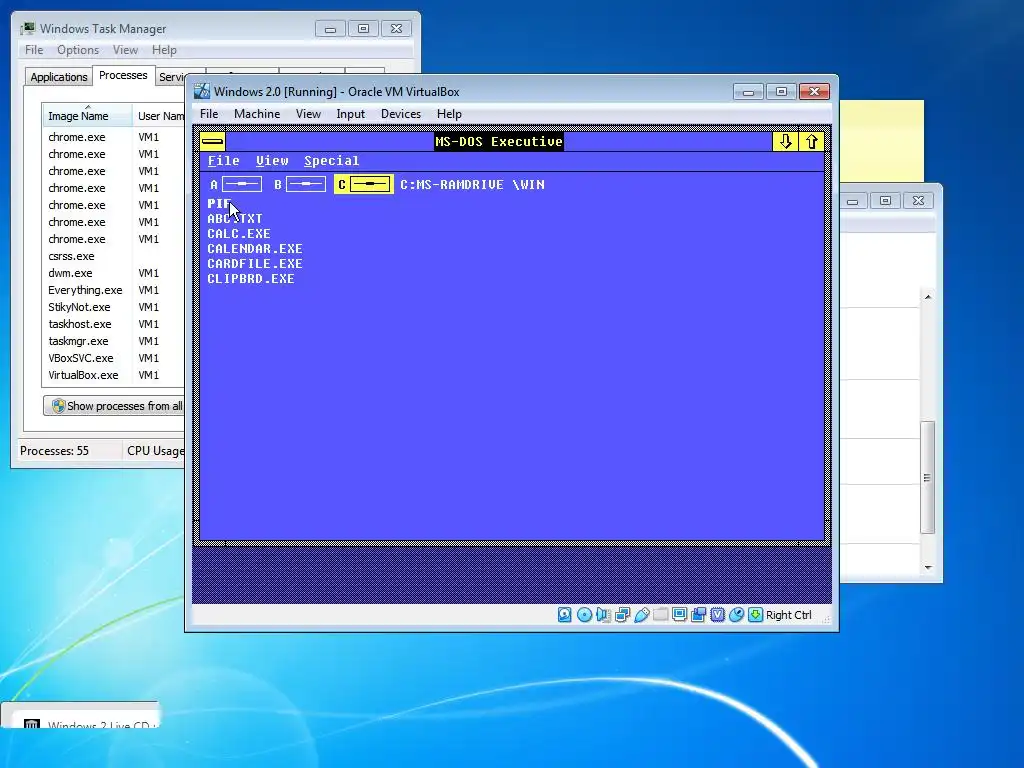
Task: Click the green keyboard capture arrow icon
Action: point(755,615)
